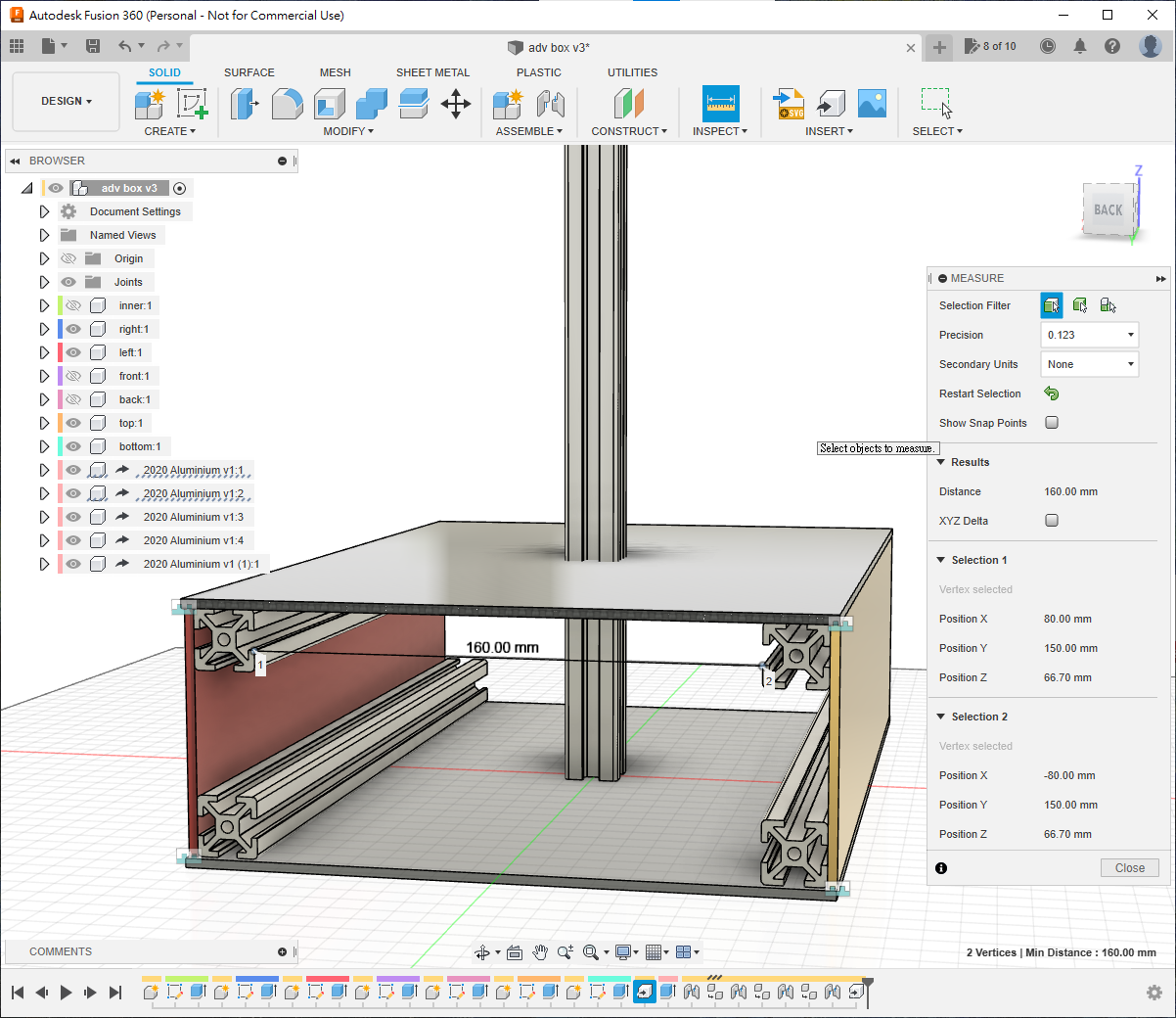Click the Create Sketch icon
The width and height of the screenshot is (1176, 1018).
tap(192, 103)
